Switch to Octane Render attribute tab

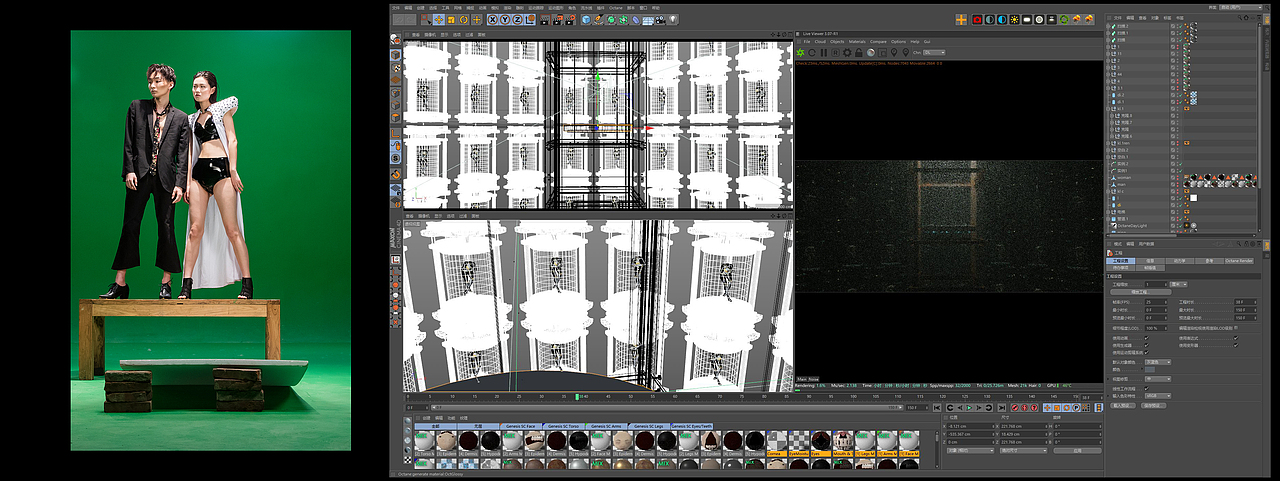click(1237, 260)
